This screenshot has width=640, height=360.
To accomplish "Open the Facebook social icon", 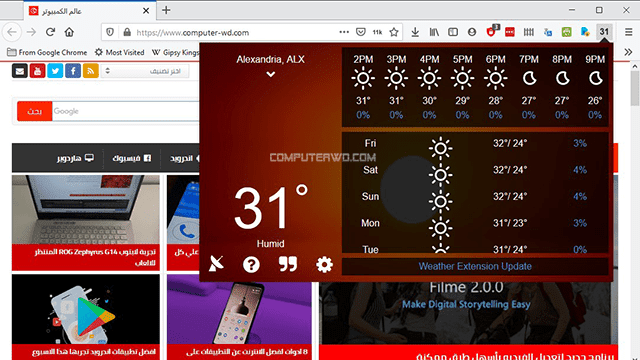I will pyautogui.click(x=73, y=71).
